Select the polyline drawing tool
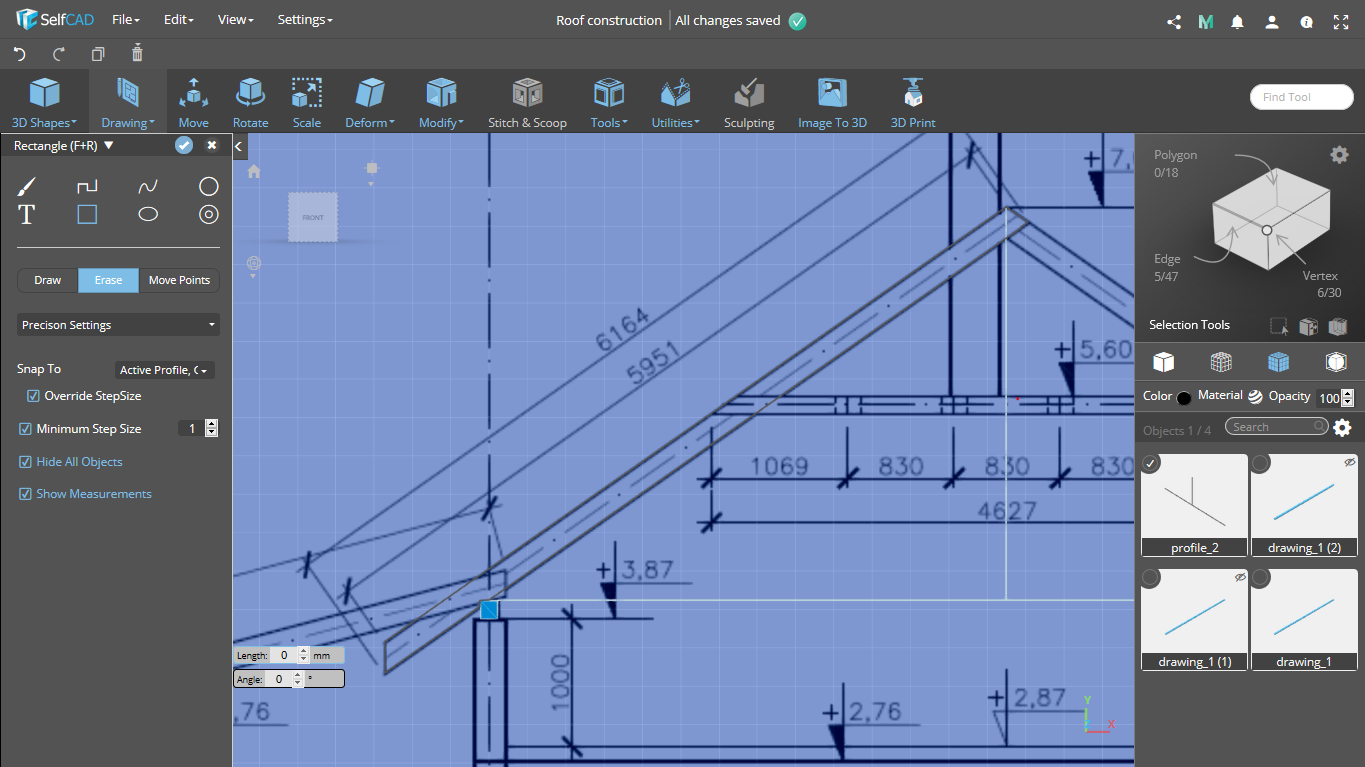Screen dimensions: 1365x767 pyautogui.click(x=87, y=187)
